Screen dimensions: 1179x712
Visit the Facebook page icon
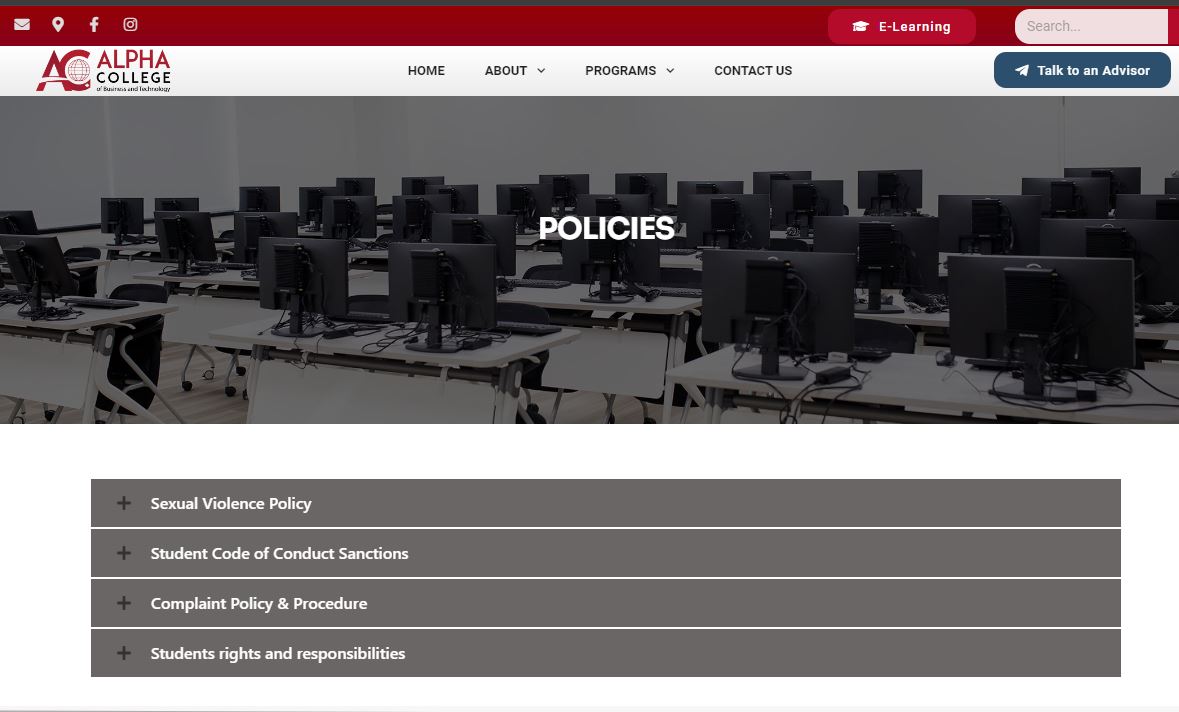coord(94,25)
